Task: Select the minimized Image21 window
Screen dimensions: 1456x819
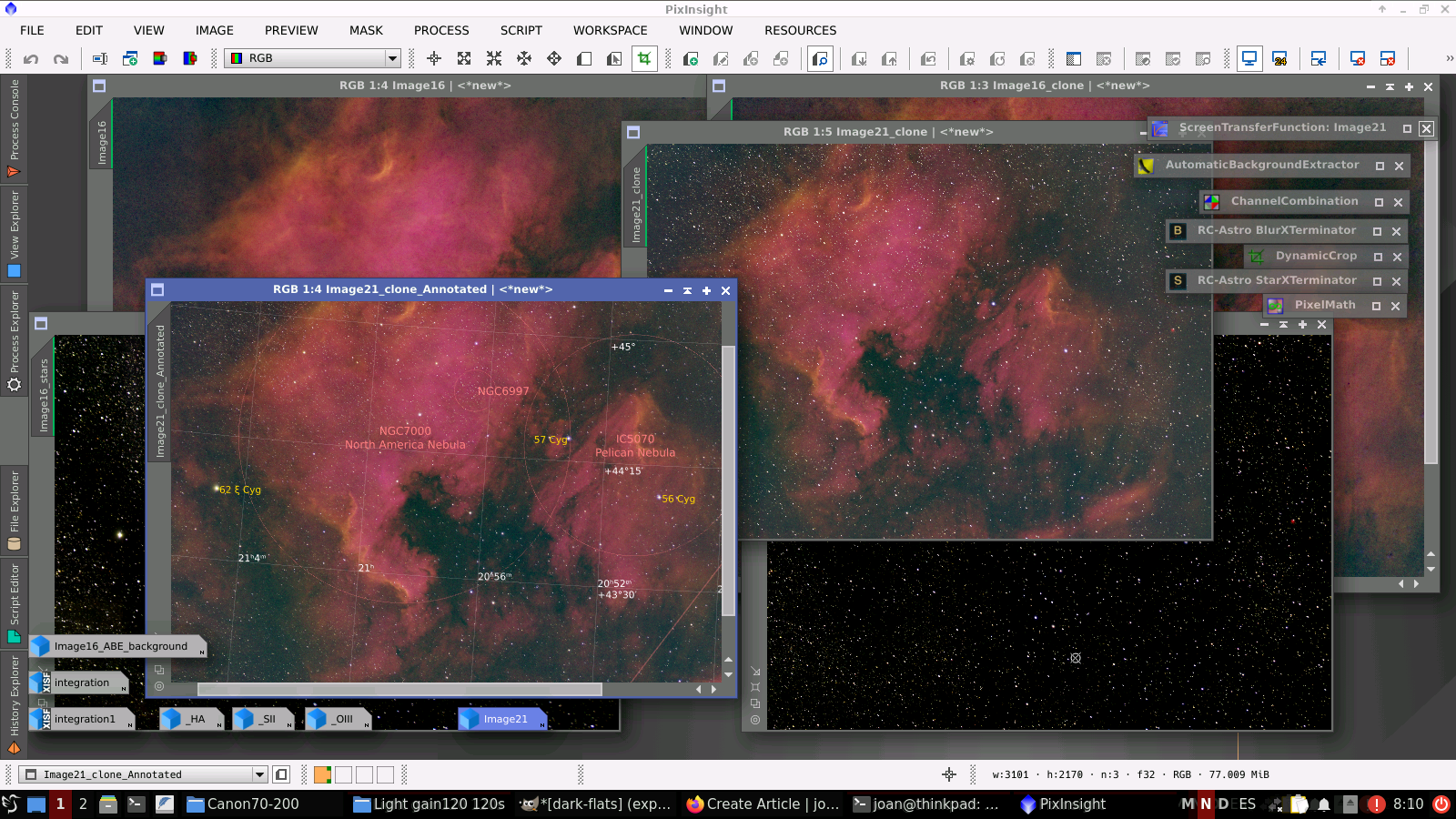Action: (x=503, y=719)
